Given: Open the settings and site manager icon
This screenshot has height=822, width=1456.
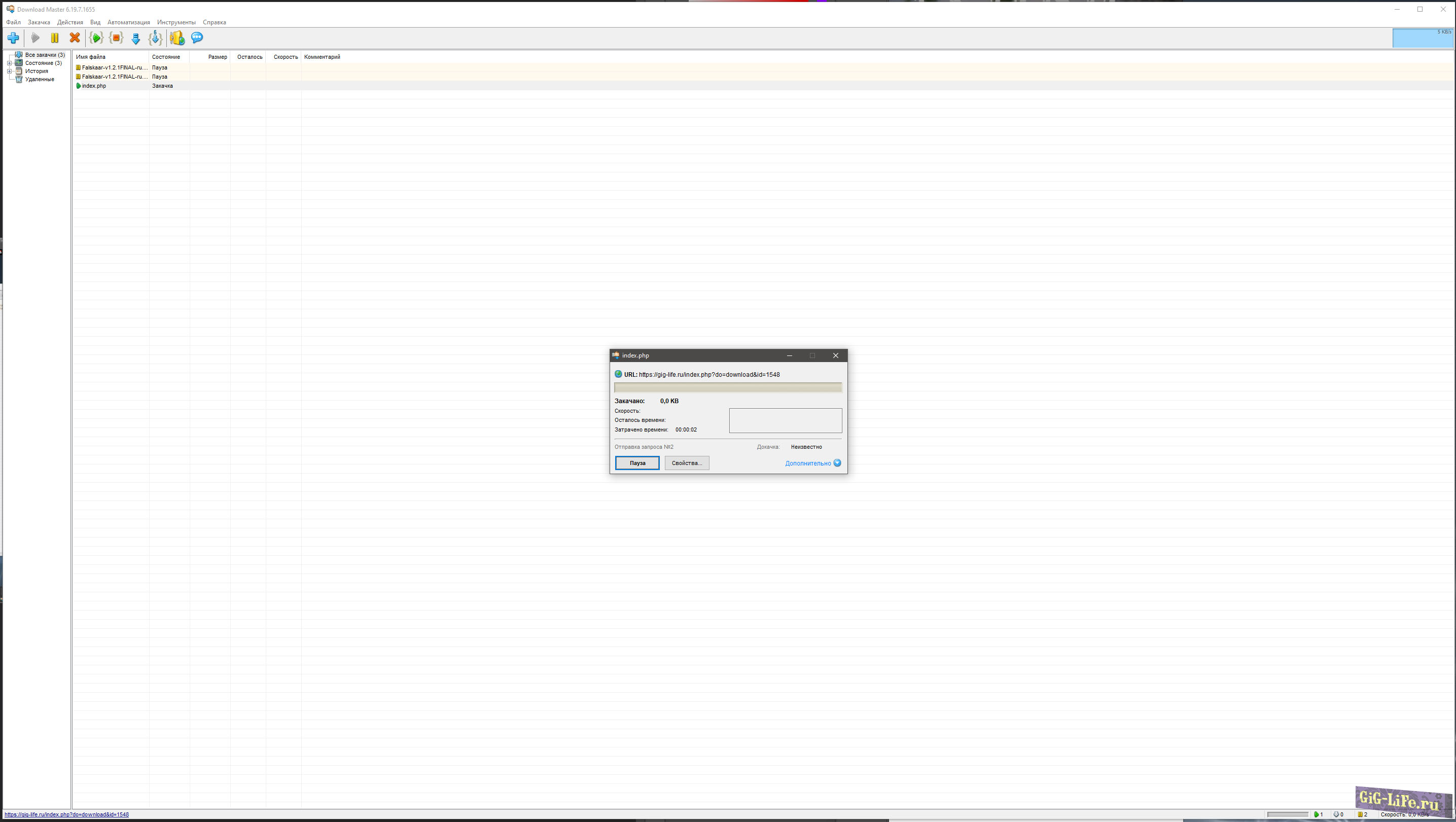Looking at the screenshot, I should coord(177,38).
